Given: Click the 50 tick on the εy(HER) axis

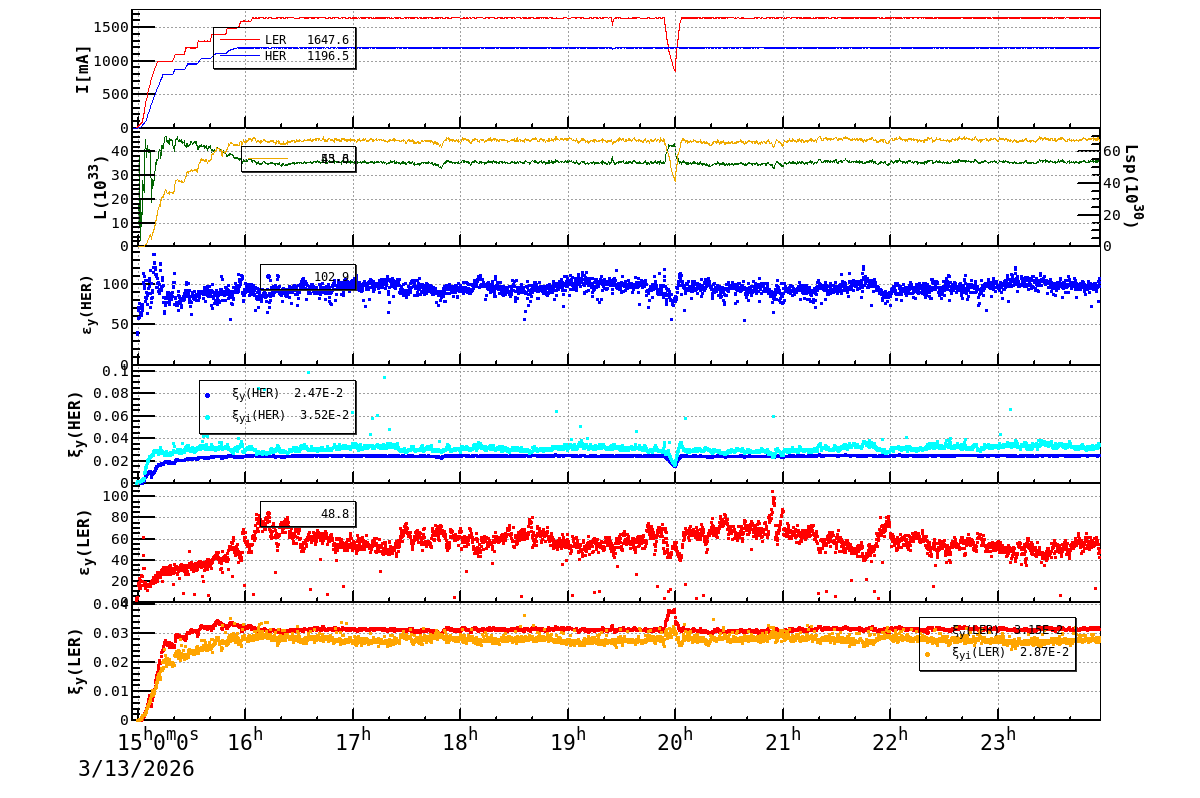Looking at the screenshot, I should [x=121, y=324].
